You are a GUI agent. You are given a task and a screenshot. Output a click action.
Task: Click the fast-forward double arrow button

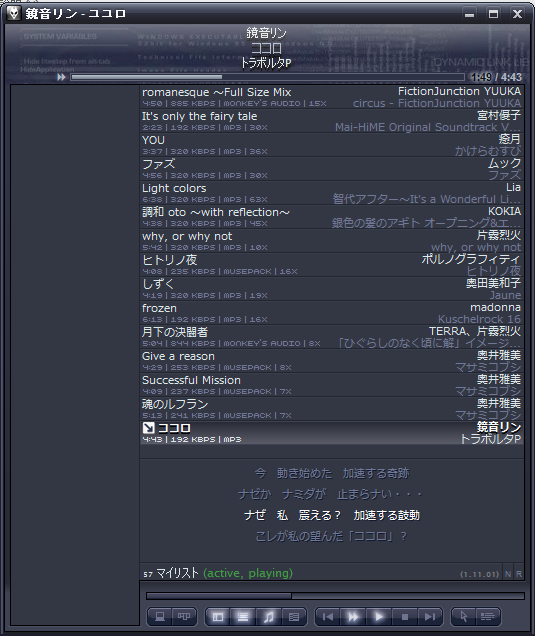tap(353, 617)
